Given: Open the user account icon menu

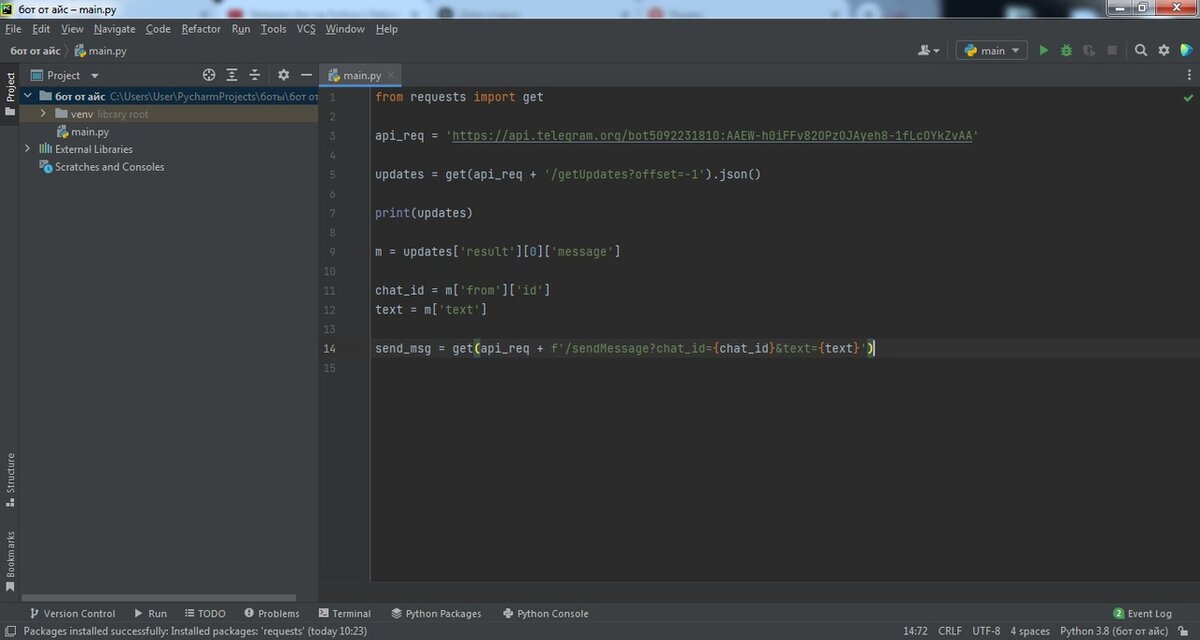Looking at the screenshot, I should 928,50.
